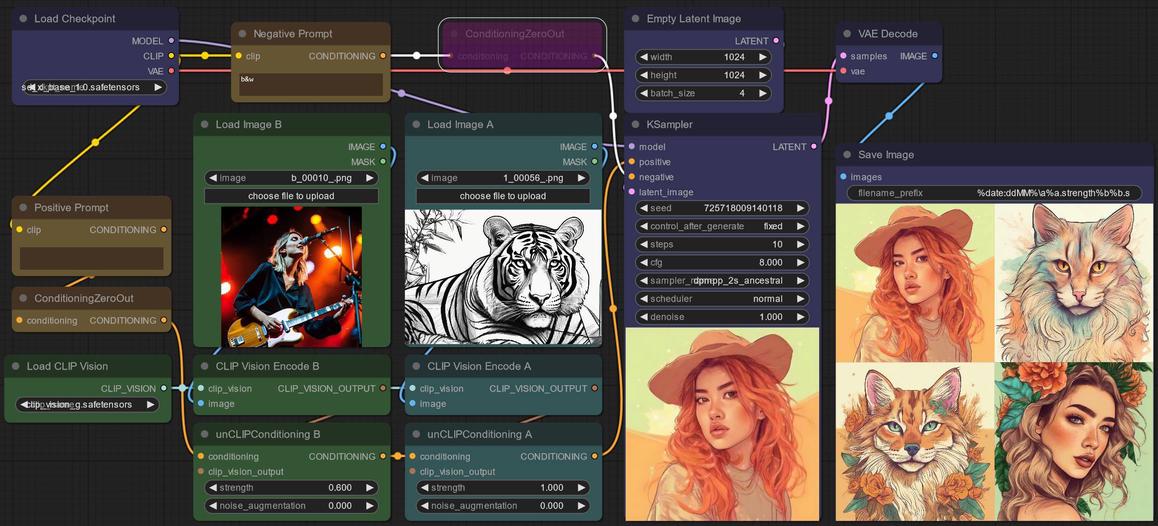Screen dimensions: 1158x526
Task: Click the noise_augmentation widget in unCLIPConditioning B
Action: click(x=291, y=506)
